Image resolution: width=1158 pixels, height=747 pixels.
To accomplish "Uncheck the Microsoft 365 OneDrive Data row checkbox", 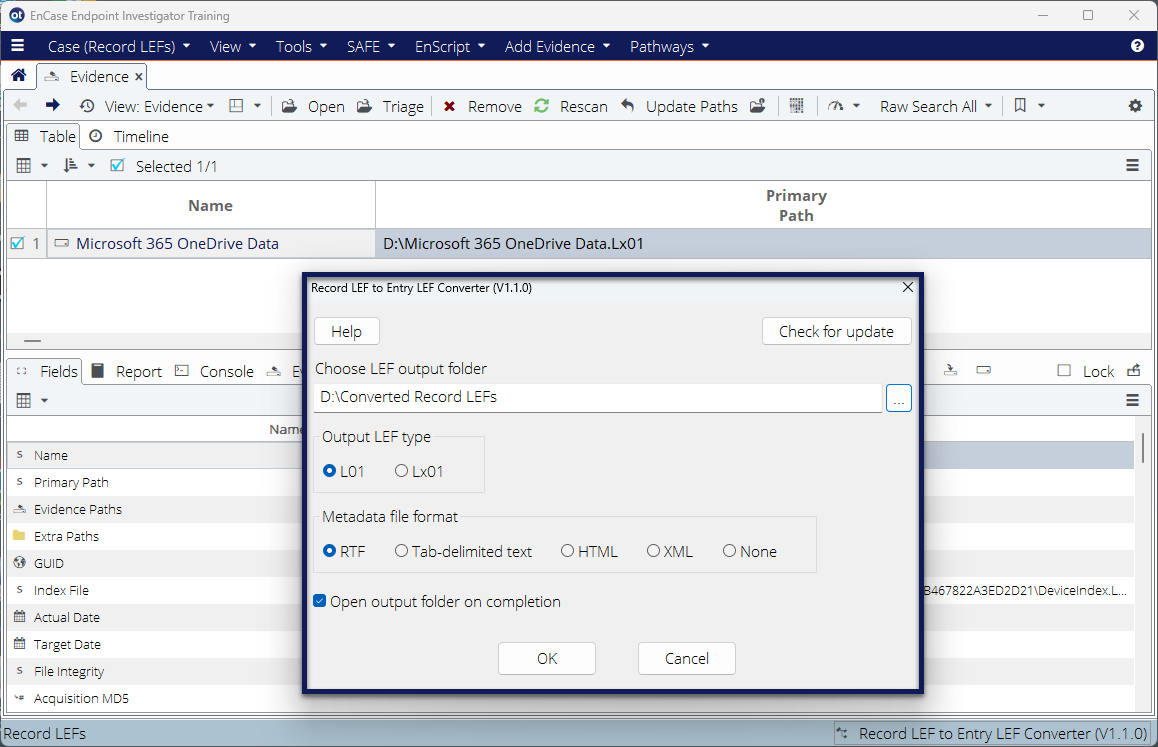I will pos(18,243).
